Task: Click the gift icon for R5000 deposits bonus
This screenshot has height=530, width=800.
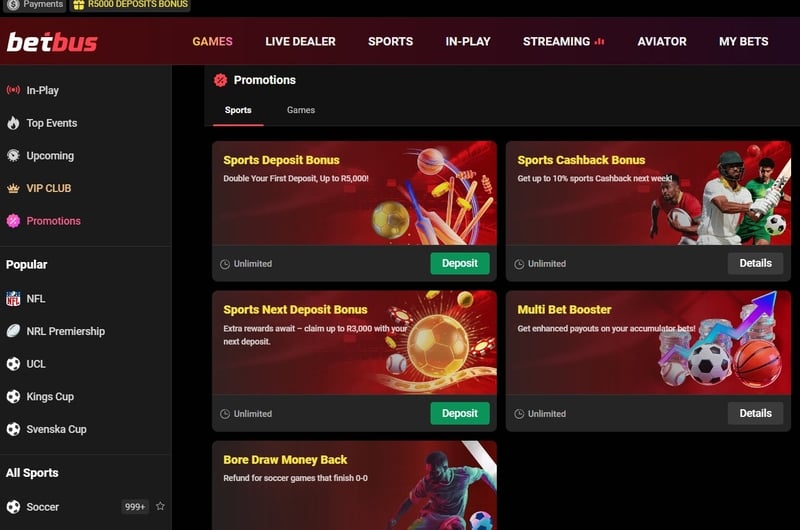Action: [x=79, y=5]
